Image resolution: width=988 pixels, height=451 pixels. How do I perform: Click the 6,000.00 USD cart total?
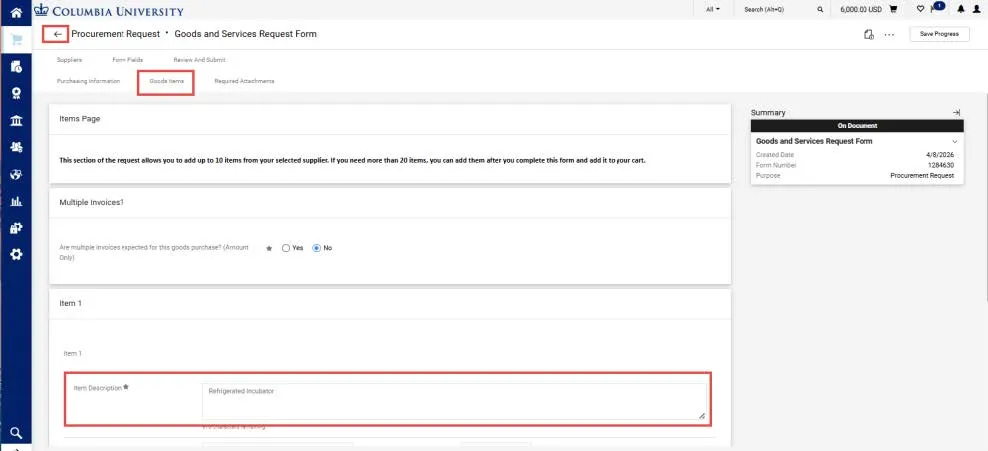[861, 9]
